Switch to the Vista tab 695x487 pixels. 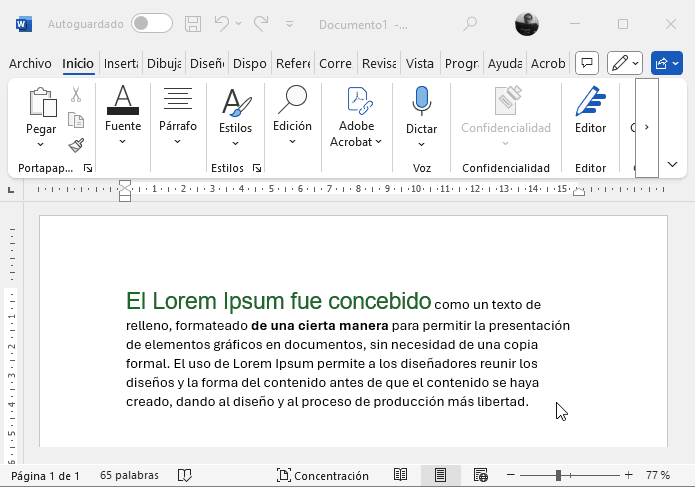click(420, 63)
